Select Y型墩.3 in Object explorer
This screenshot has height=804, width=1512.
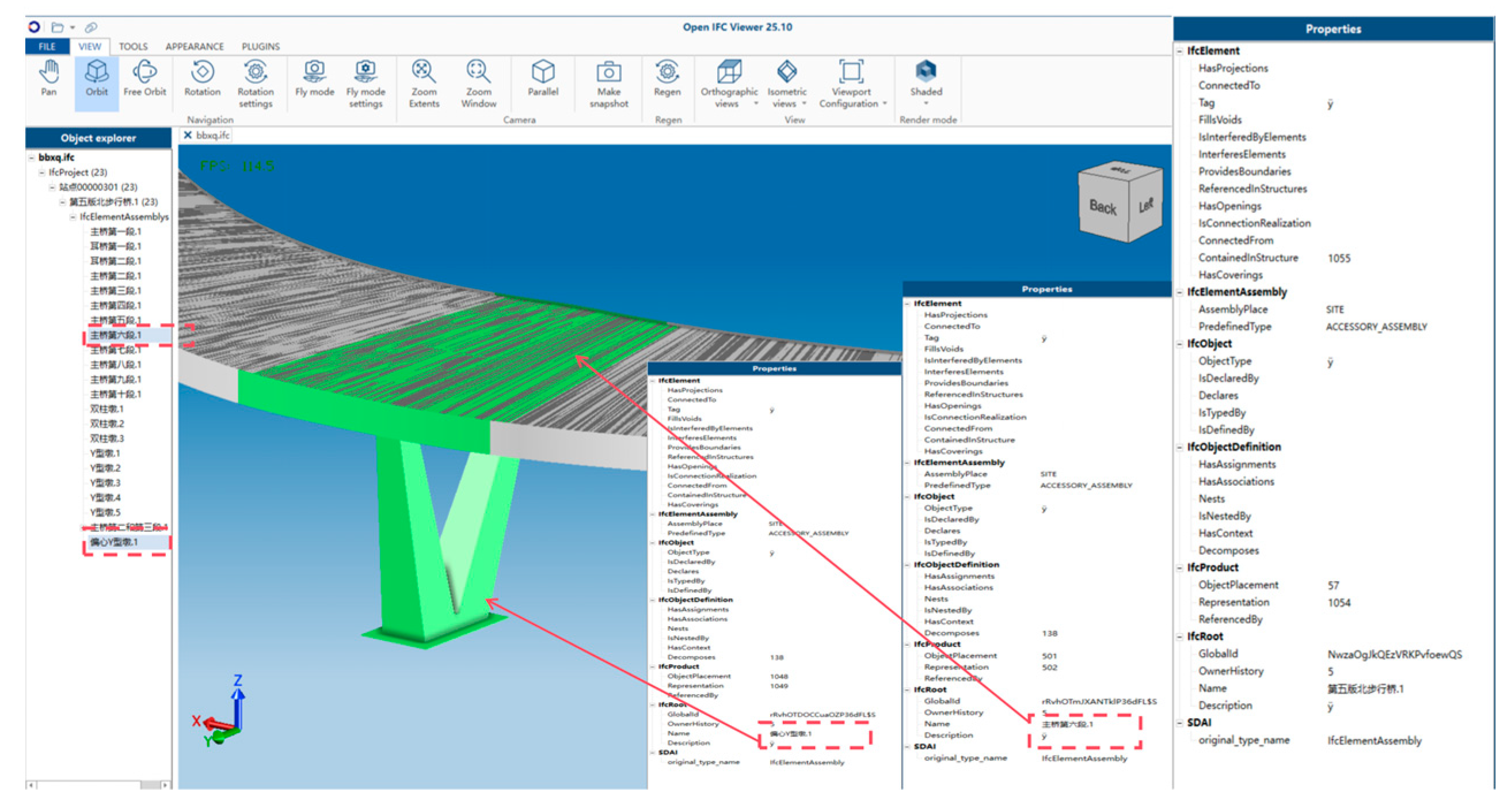coord(105,483)
